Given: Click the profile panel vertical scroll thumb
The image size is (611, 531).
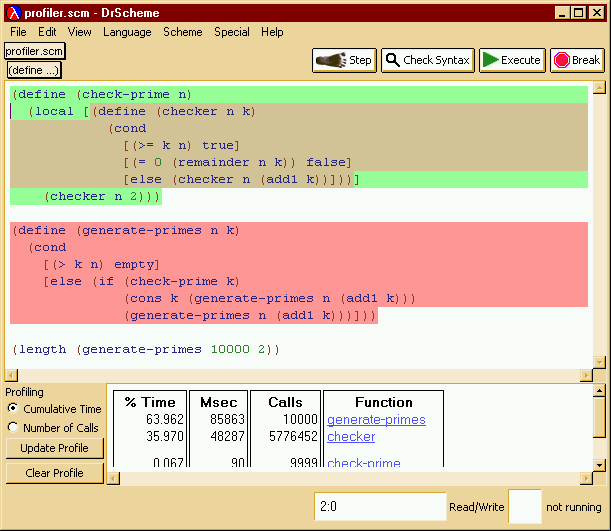Looking at the screenshot, I should click(x=599, y=417).
